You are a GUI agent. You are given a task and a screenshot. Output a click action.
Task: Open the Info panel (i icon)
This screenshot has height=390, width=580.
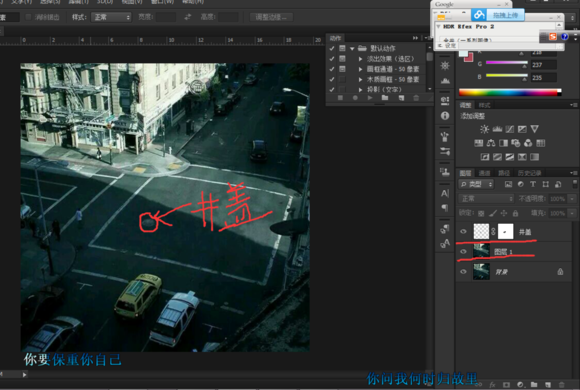tap(445, 116)
